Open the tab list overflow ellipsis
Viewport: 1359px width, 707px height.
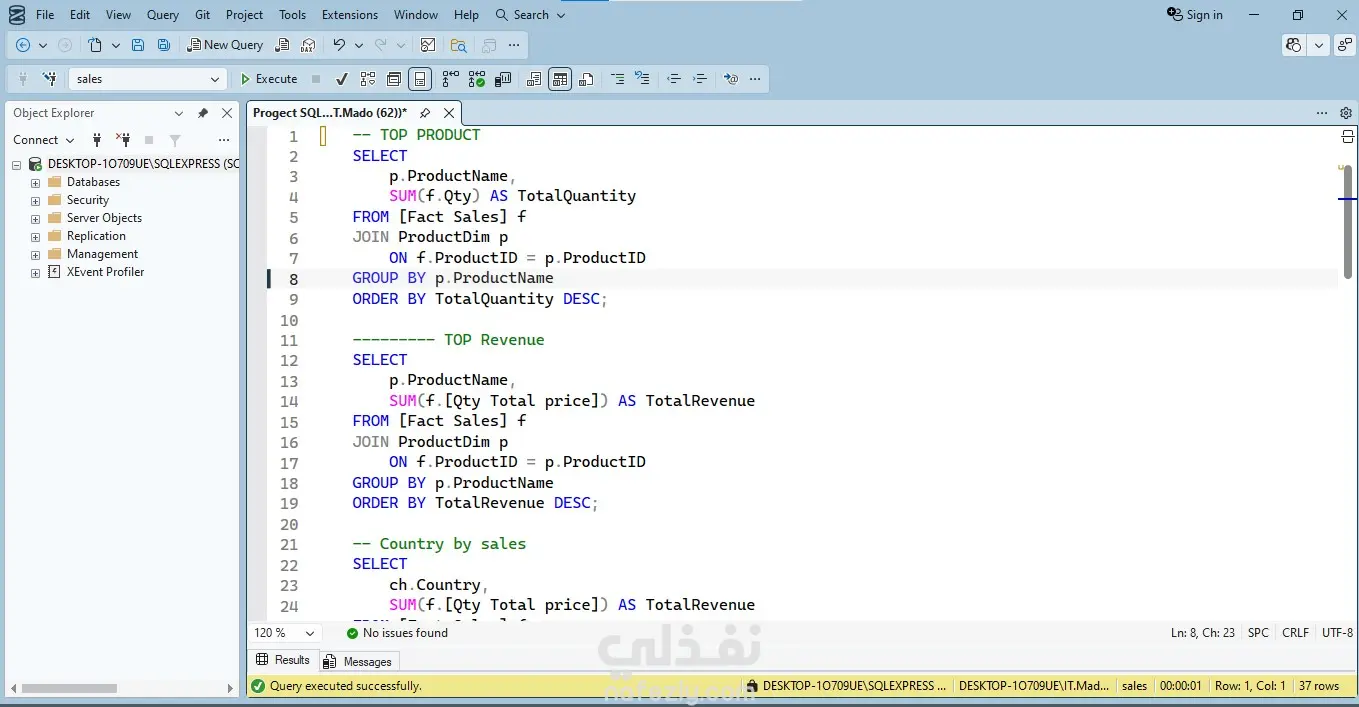(1322, 113)
